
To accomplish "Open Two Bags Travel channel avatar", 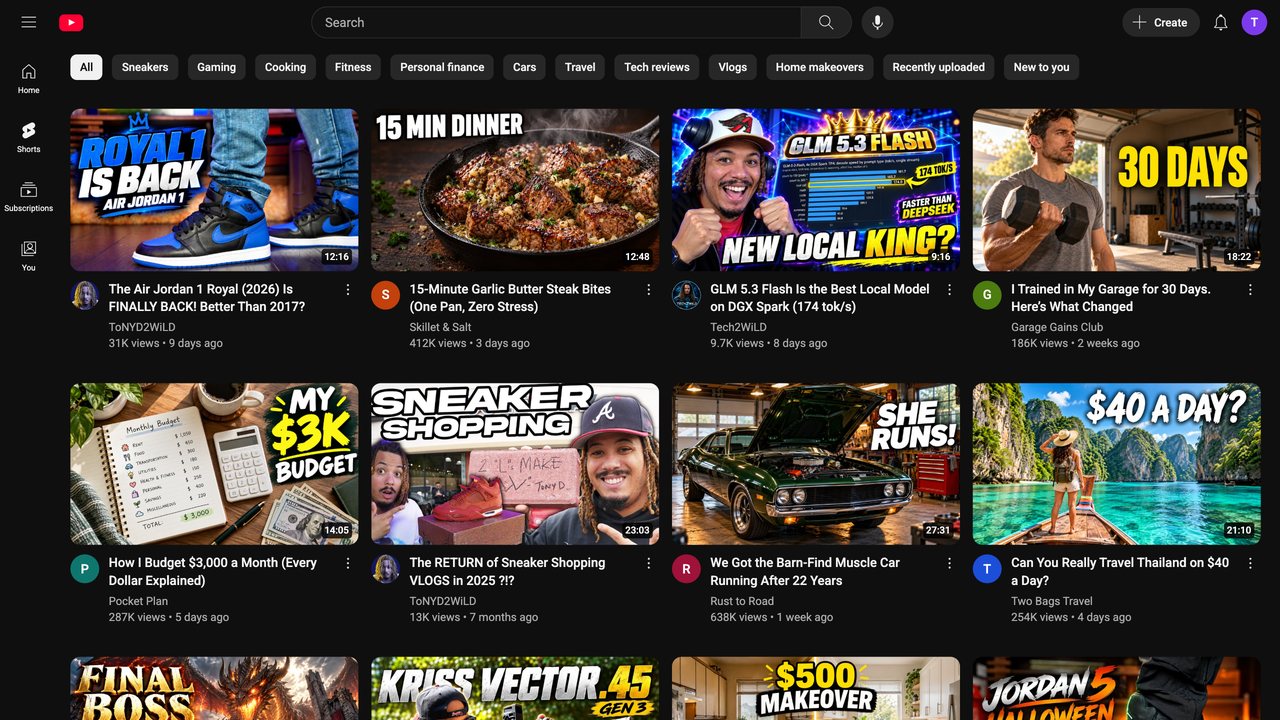I will click(x=987, y=569).
